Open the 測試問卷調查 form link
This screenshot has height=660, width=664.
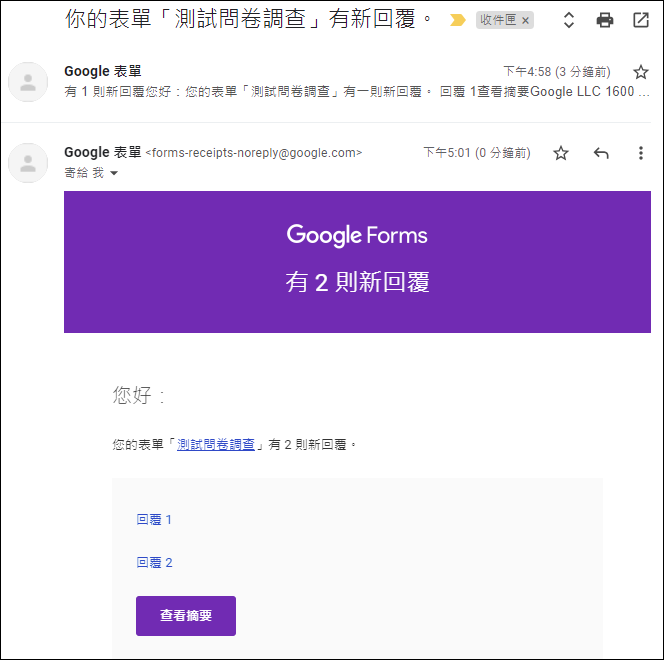[x=216, y=445]
